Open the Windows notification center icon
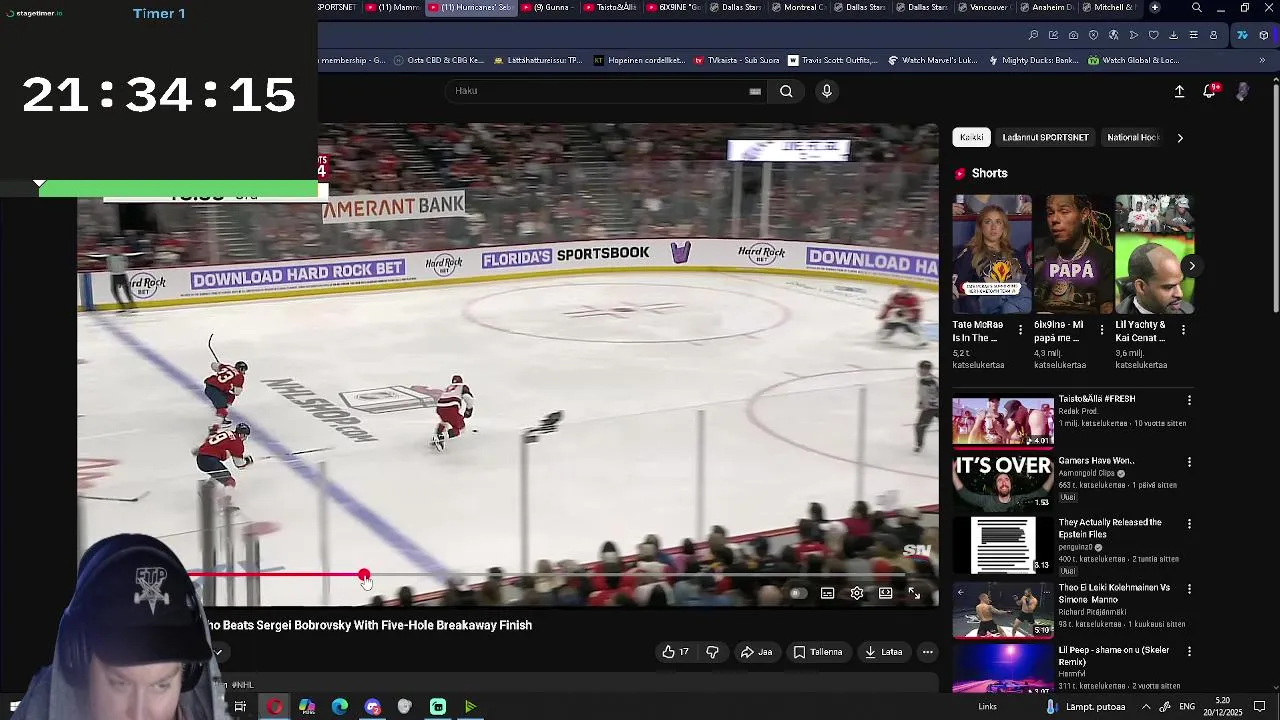1280x720 pixels. pyautogui.click(x=1260, y=707)
